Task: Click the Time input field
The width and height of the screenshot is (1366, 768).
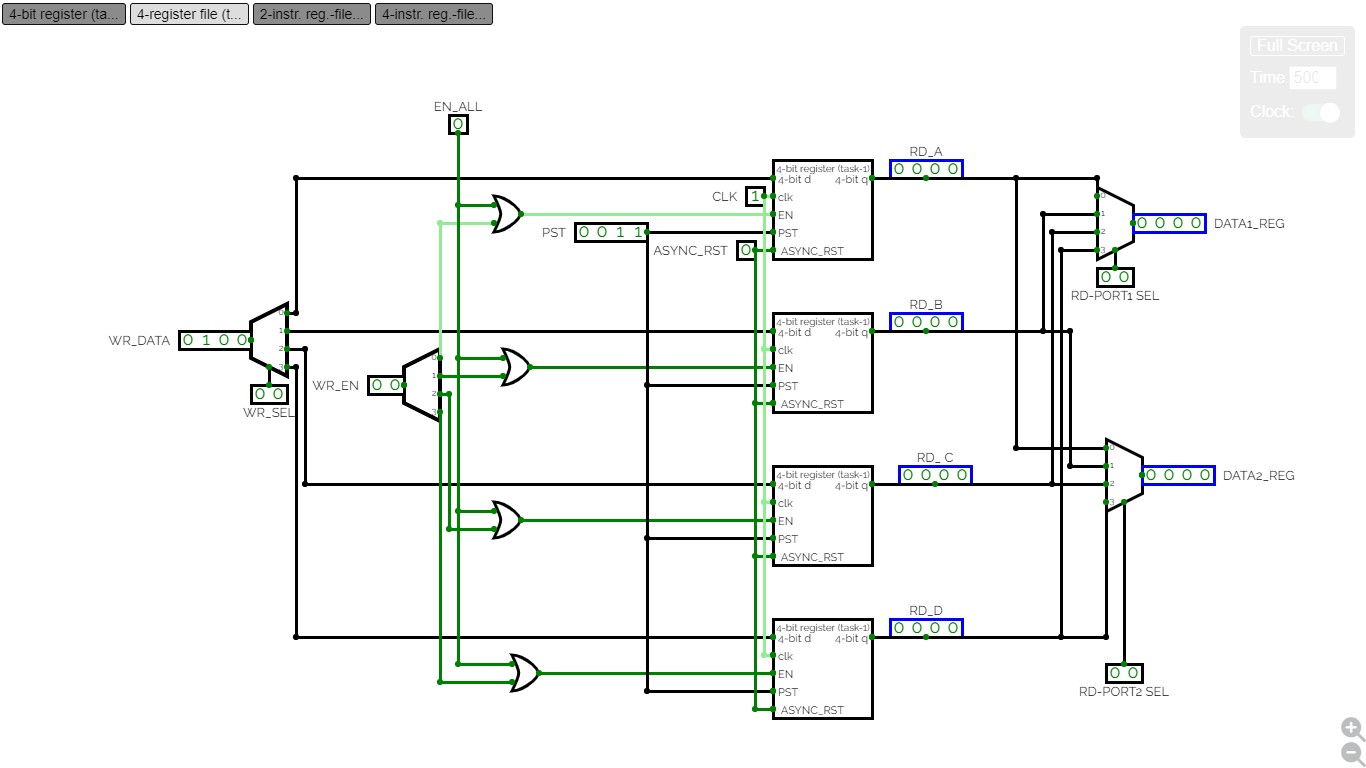Action: [x=1313, y=78]
